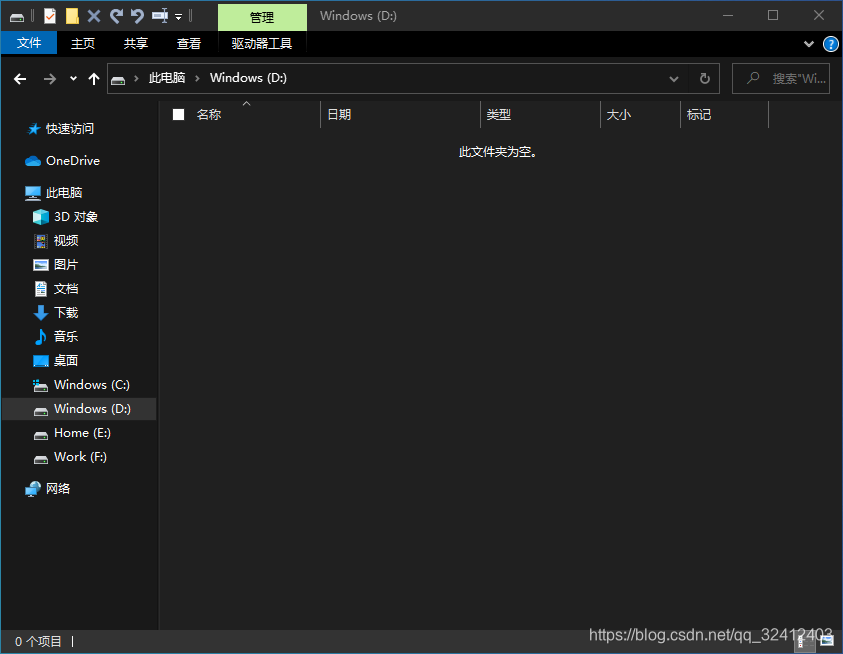Open Properties from the quick access toolbar
Image resolution: width=843 pixels, height=654 pixels.
pos(49,16)
